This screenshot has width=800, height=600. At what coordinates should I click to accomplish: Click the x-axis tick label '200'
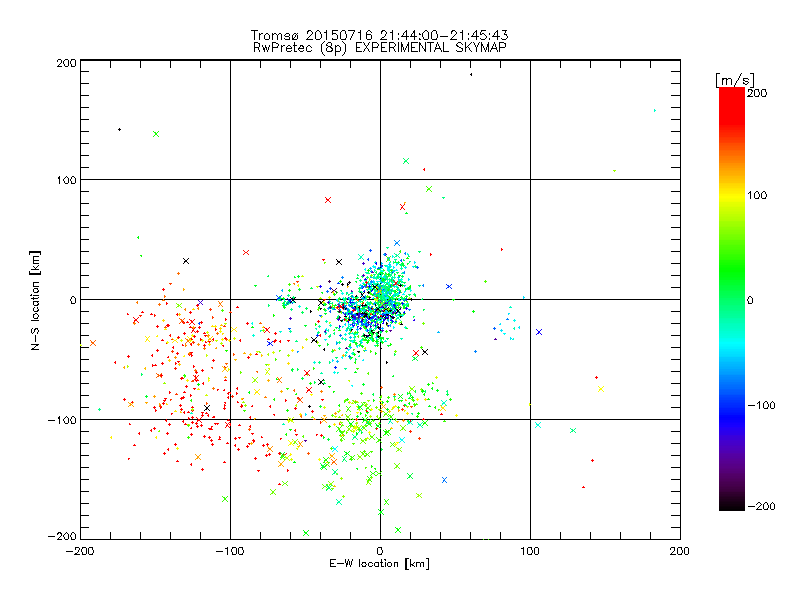pyautogui.click(x=680, y=551)
